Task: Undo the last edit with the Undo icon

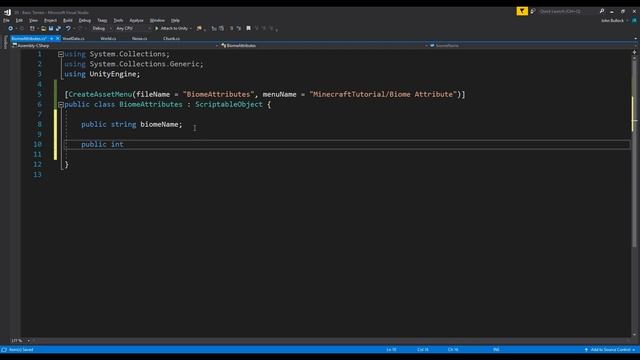Action: coord(68,29)
